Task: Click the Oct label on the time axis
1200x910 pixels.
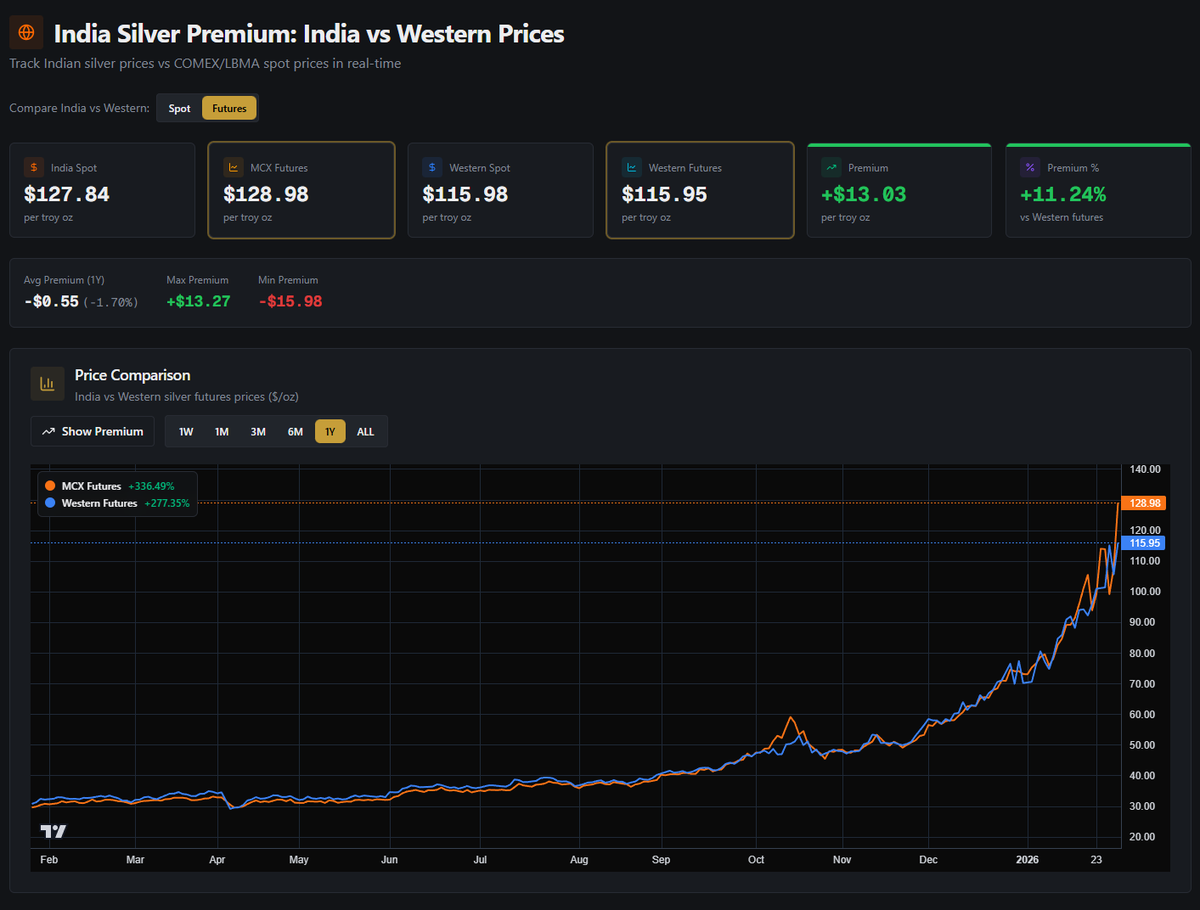Action: pos(756,859)
